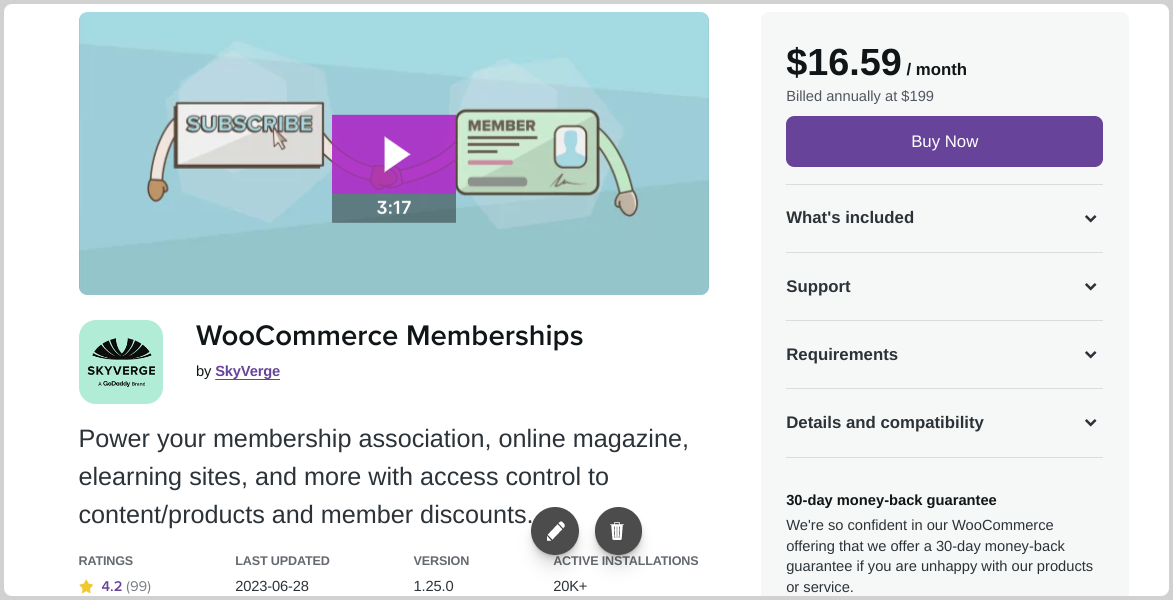
Task: Expand the Support section chevron
Action: click(x=1091, y=287)
